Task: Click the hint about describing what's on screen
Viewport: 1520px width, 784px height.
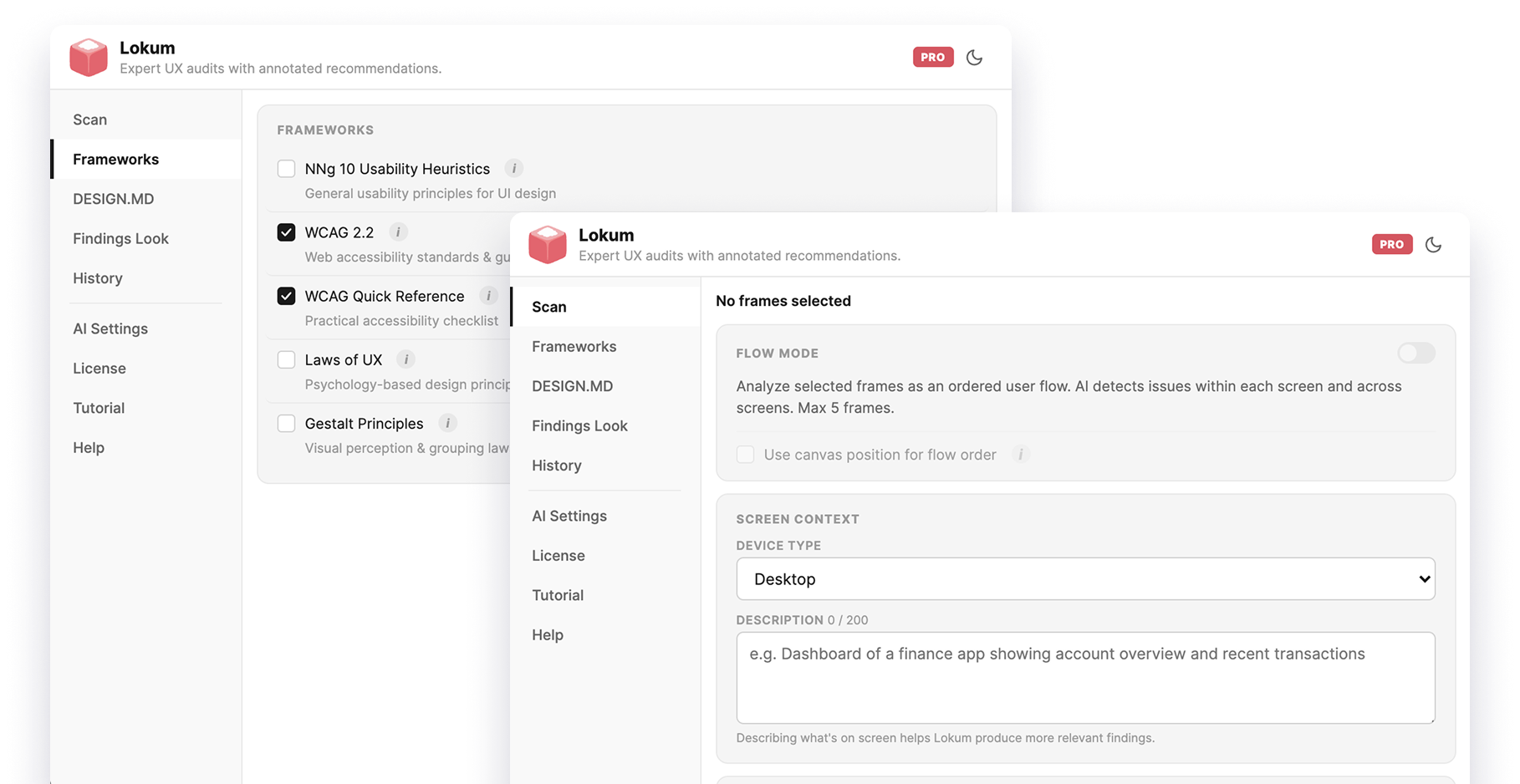Action: tap(945, 738)
